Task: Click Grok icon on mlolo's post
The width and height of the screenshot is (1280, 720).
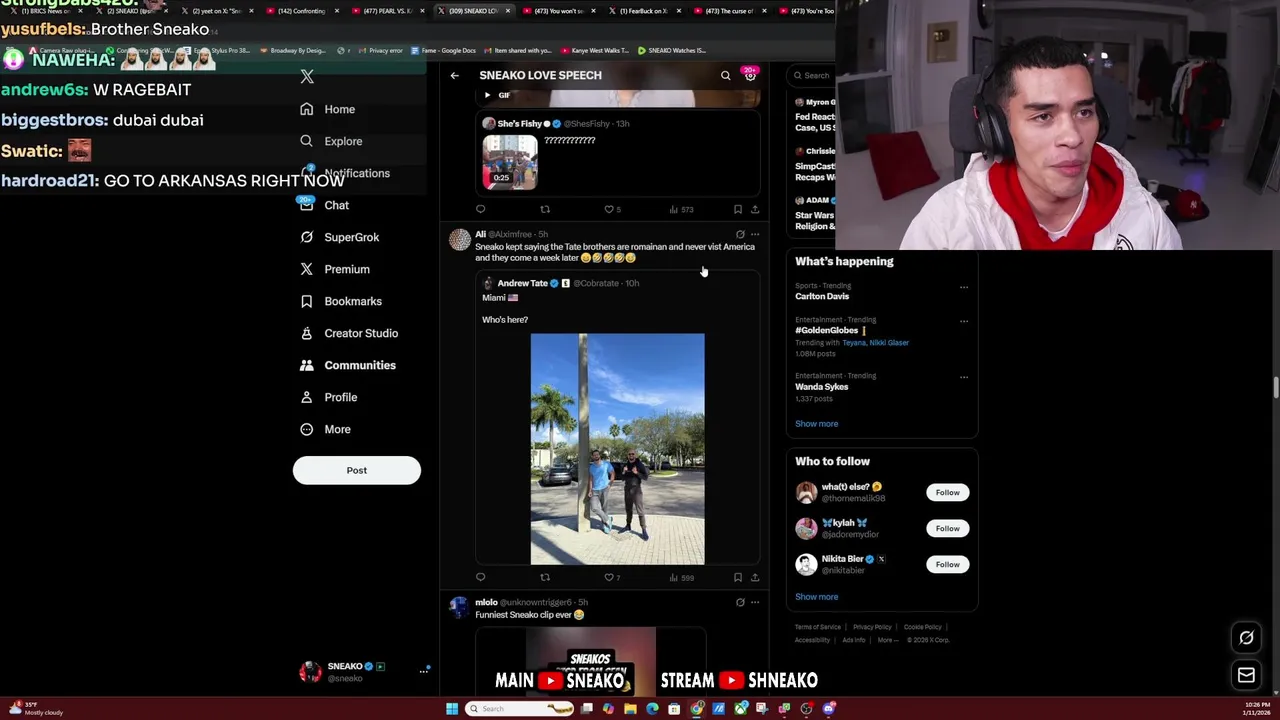Action: tap(740, 602)
